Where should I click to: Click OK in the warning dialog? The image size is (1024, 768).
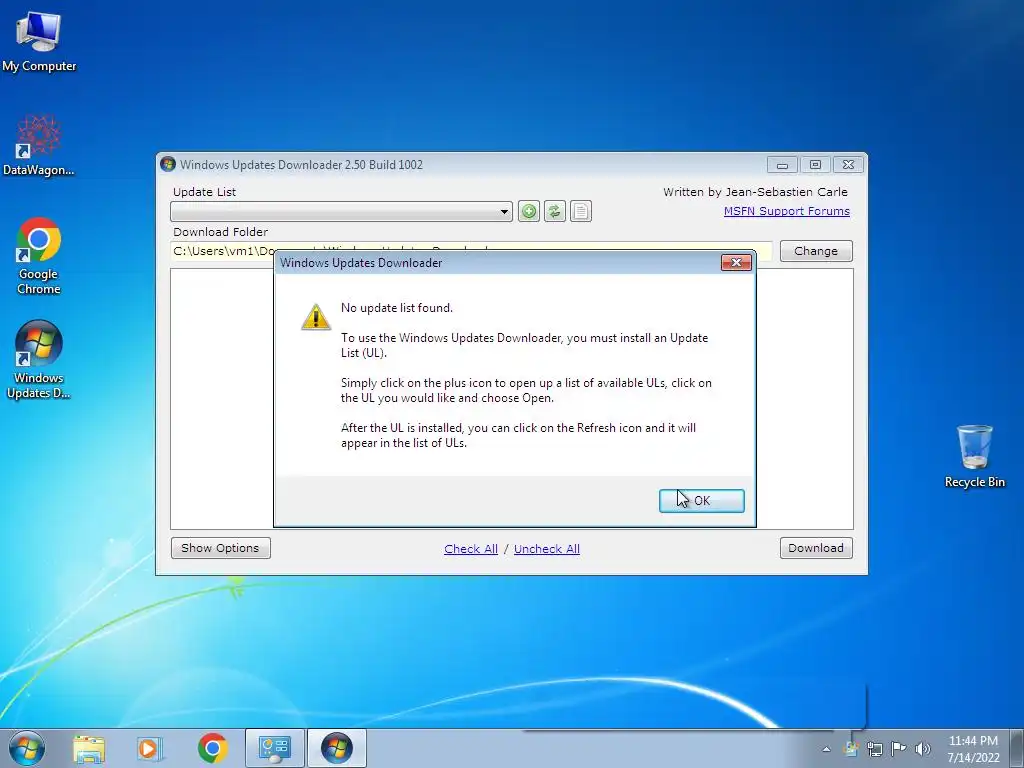701,501
